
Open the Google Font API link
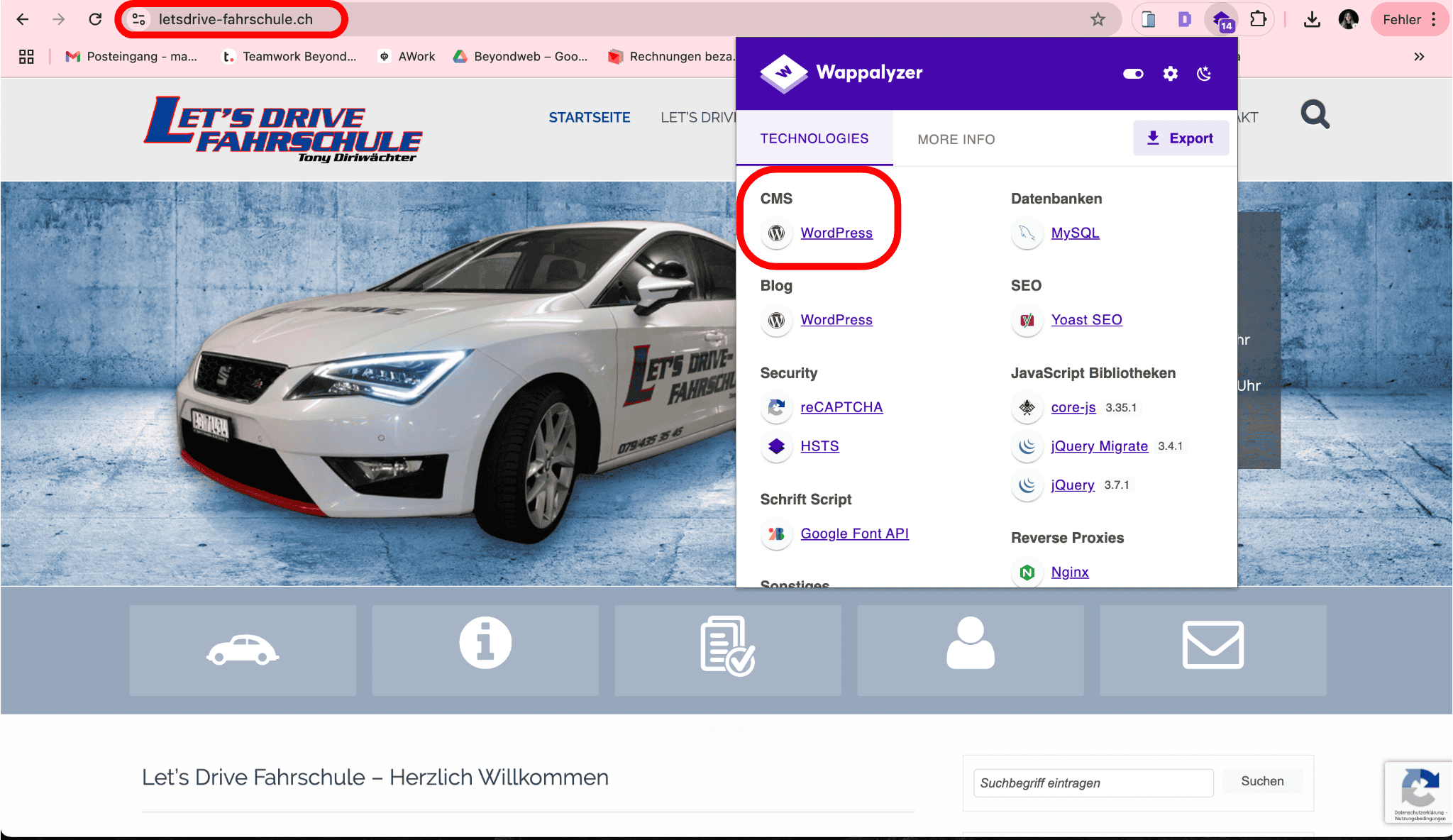coord(854,534)
